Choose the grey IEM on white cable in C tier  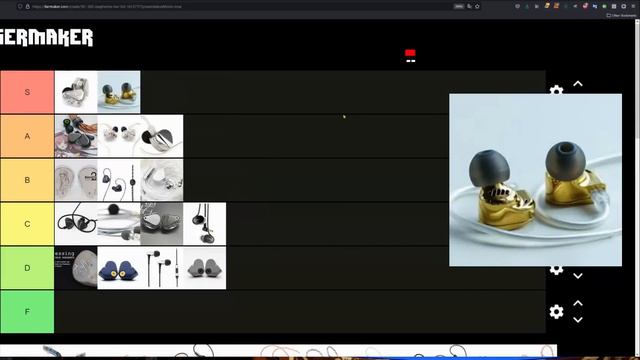tap(119, 224)
